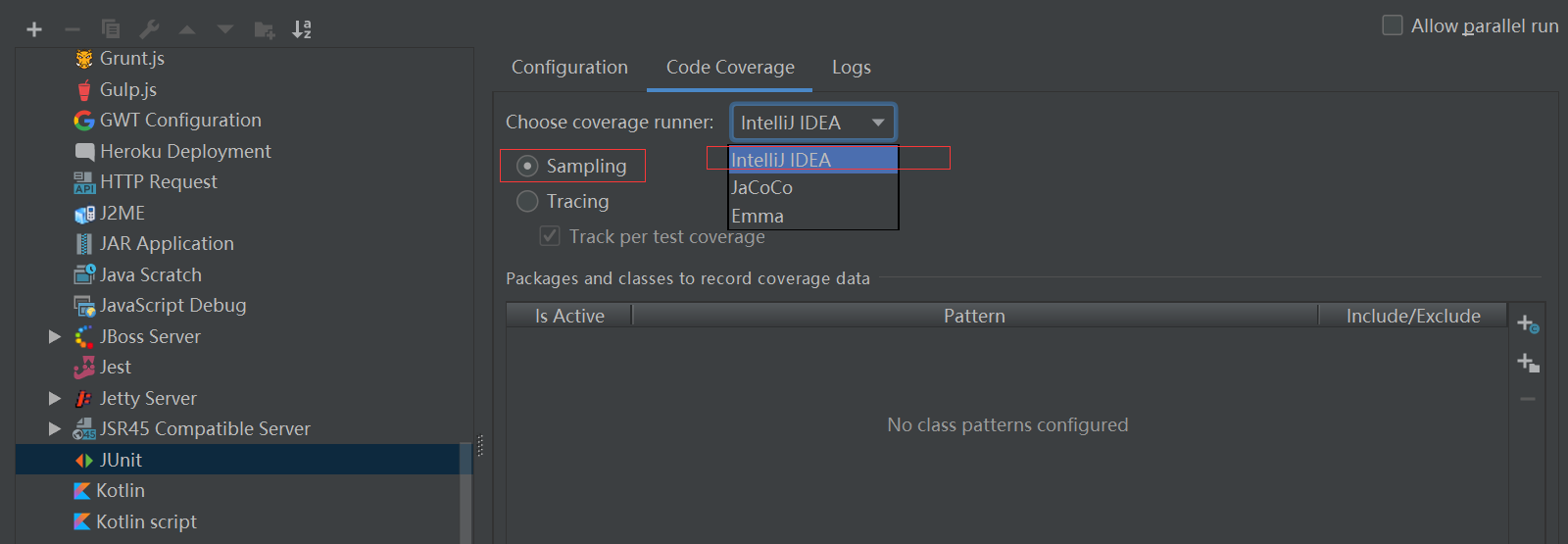
Task: Enable Allow parallel run checkbox
Action: coord(1393,25)
